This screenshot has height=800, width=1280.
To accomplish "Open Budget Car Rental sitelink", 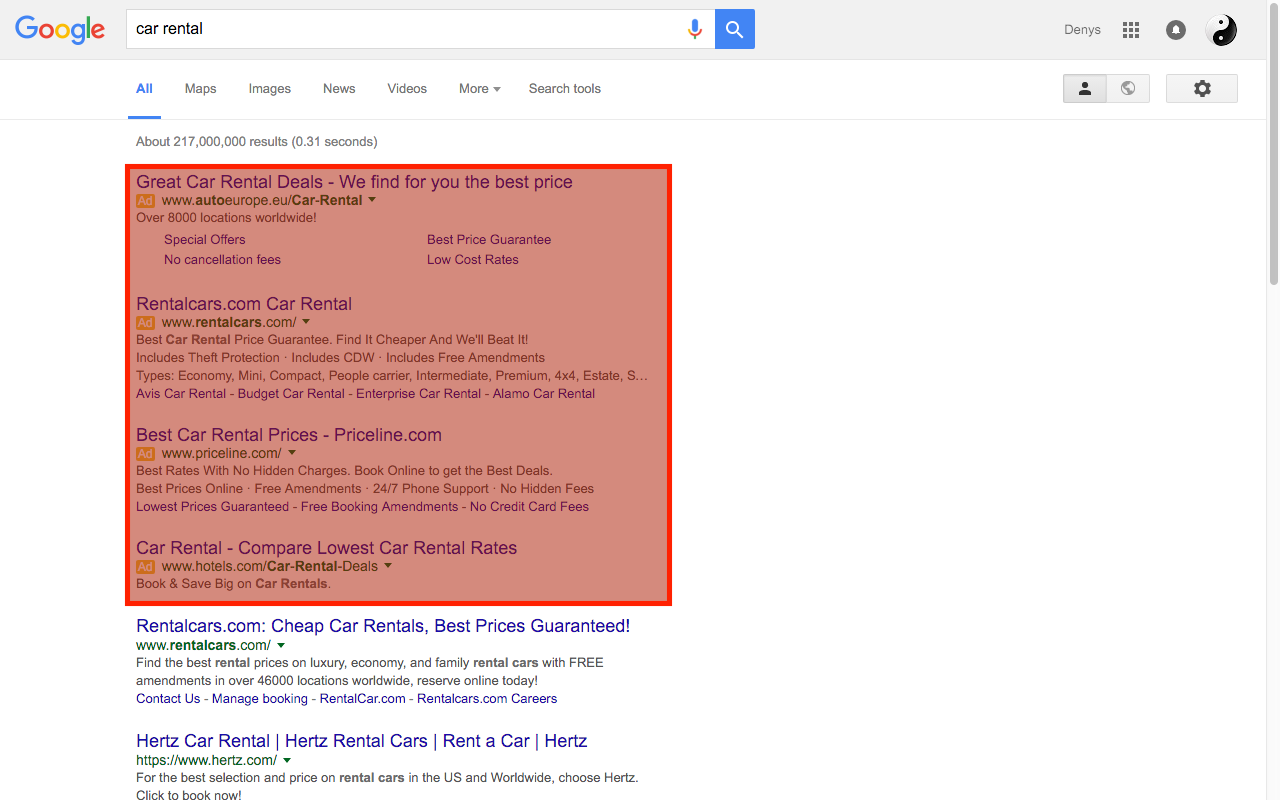I will tap(291, 394).
